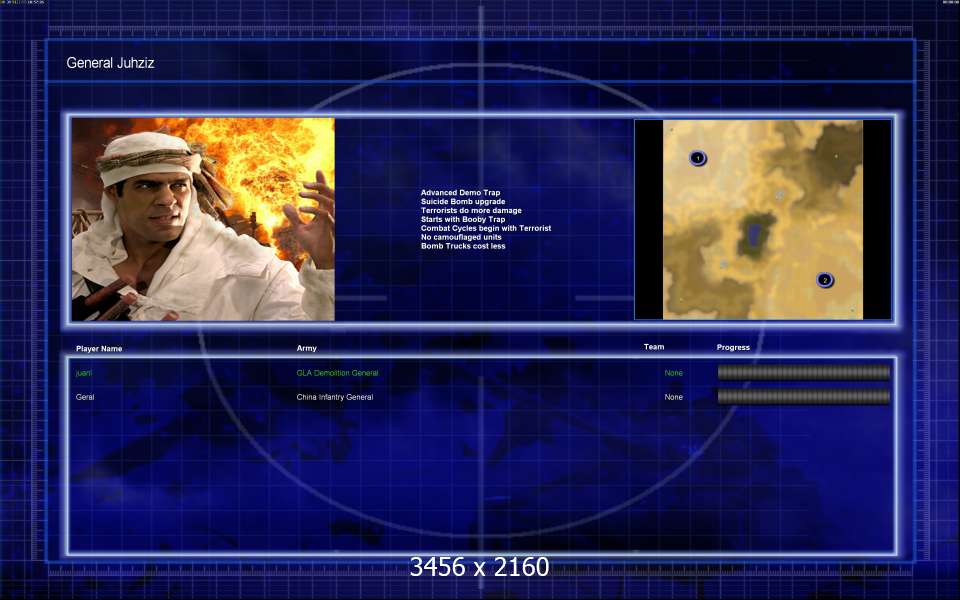Select the Geral player name entry
The width and height of the screenshot is (960, 600).
click(85, 397)
